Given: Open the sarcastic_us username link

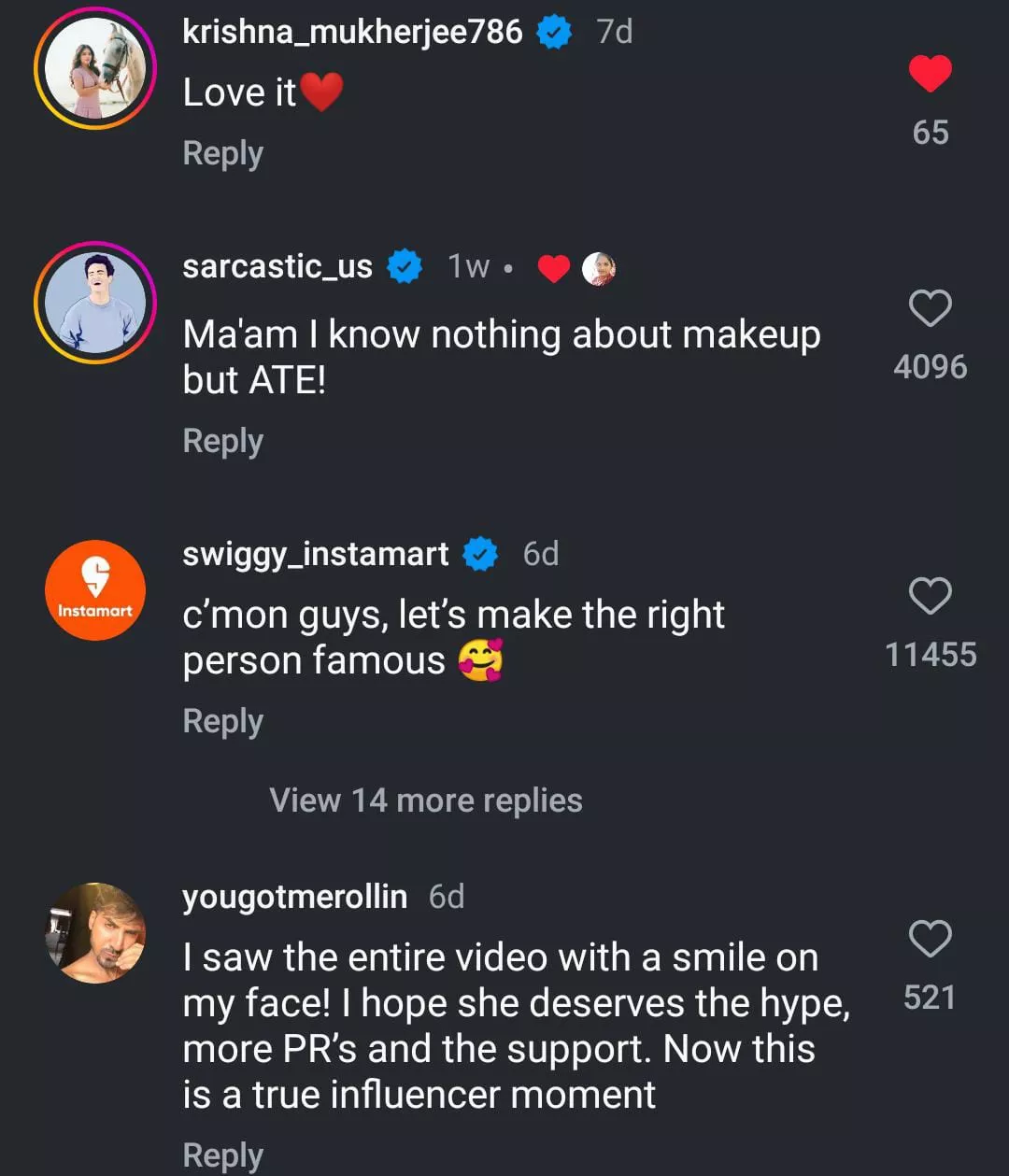Looking at the screenshot, I should point(277,266).
